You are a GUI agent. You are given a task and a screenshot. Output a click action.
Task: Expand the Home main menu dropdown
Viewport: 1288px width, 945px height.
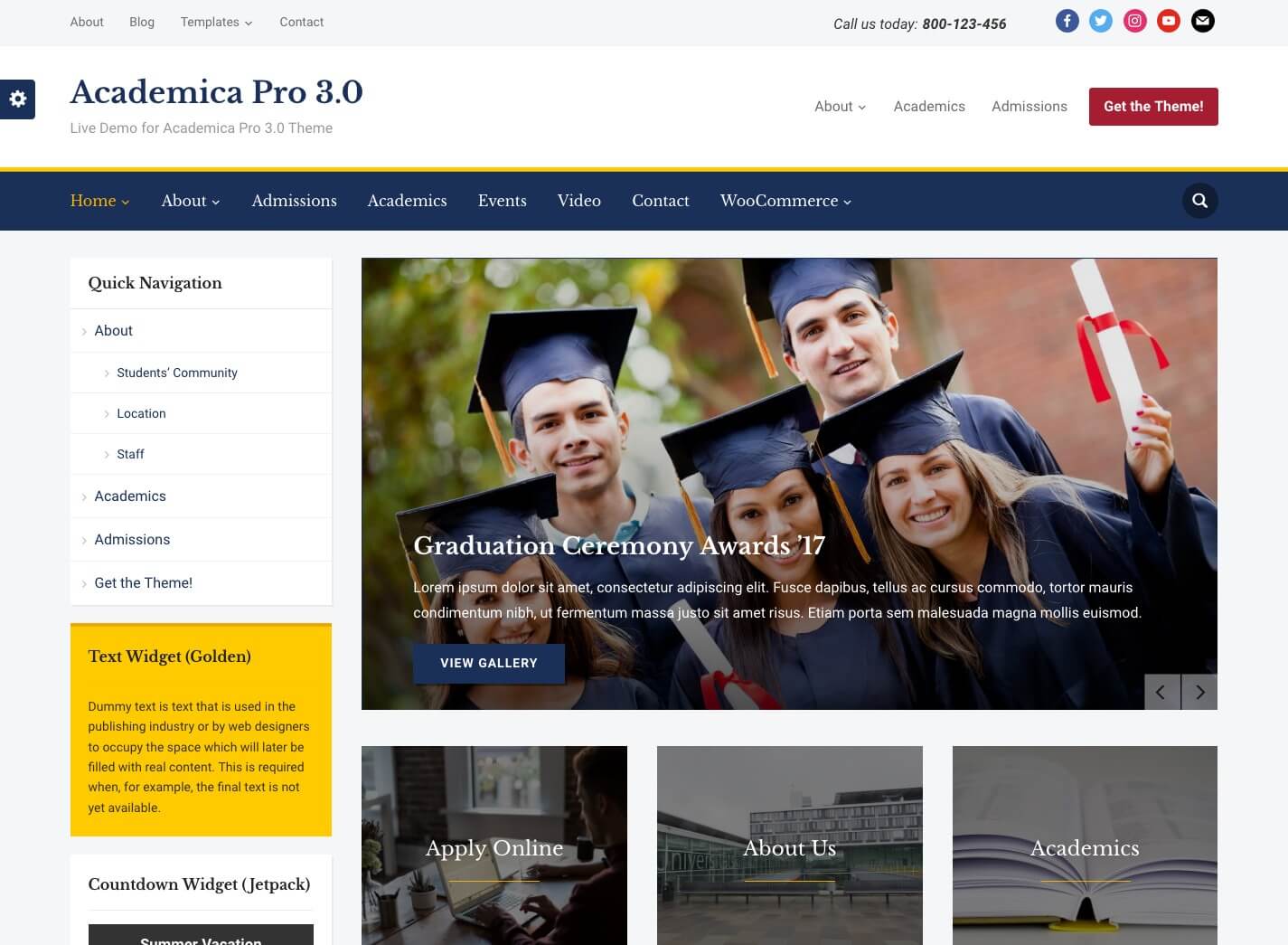point(99,201)
